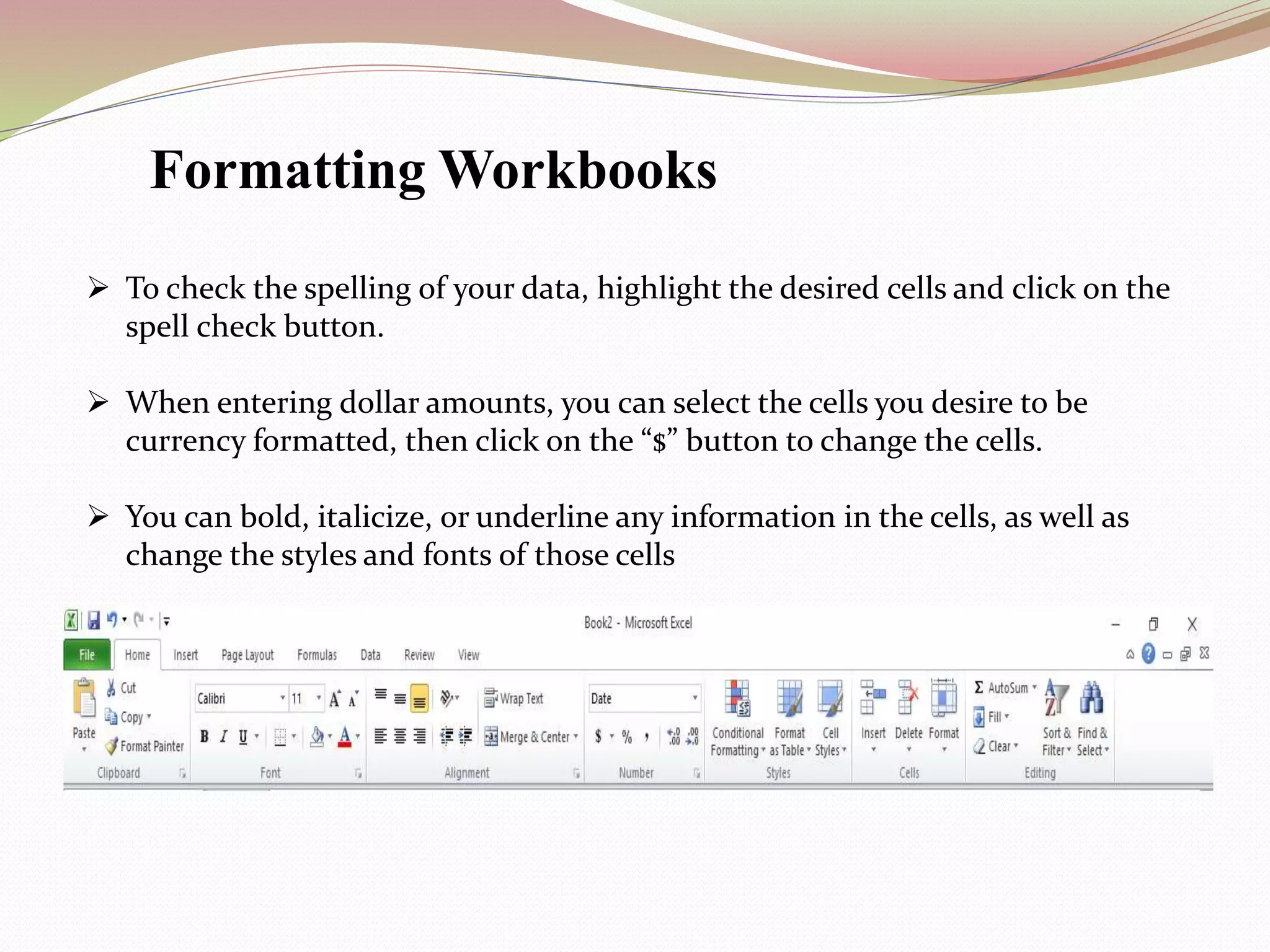Switch to the Review tab

click(x=419, y=655)
